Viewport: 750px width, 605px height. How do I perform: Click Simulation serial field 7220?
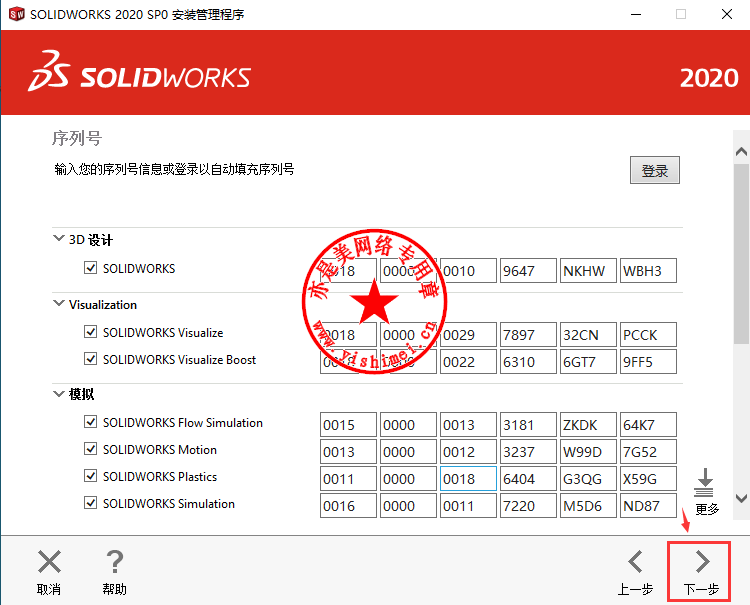(x=529, y=506)
